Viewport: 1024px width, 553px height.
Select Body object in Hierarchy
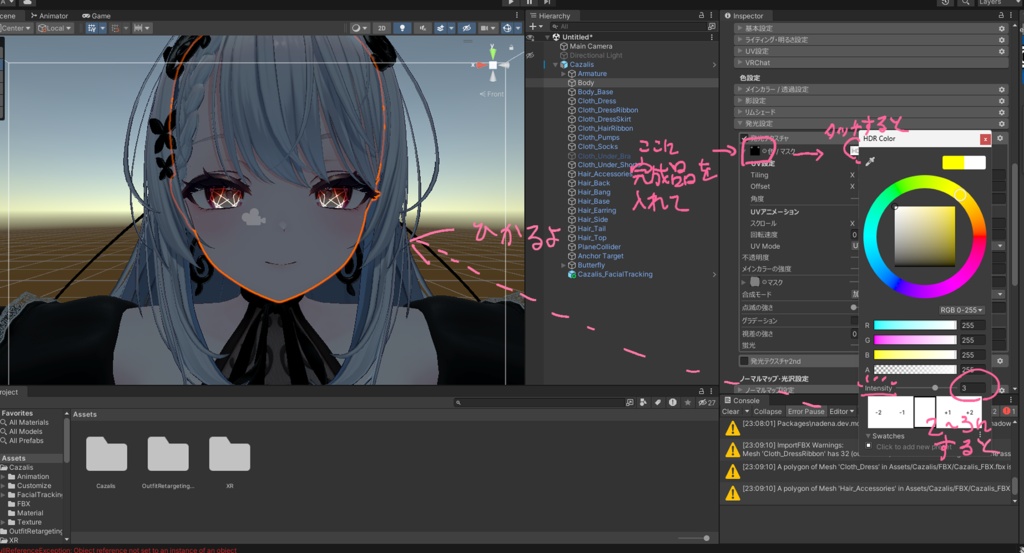pos(585,83)
